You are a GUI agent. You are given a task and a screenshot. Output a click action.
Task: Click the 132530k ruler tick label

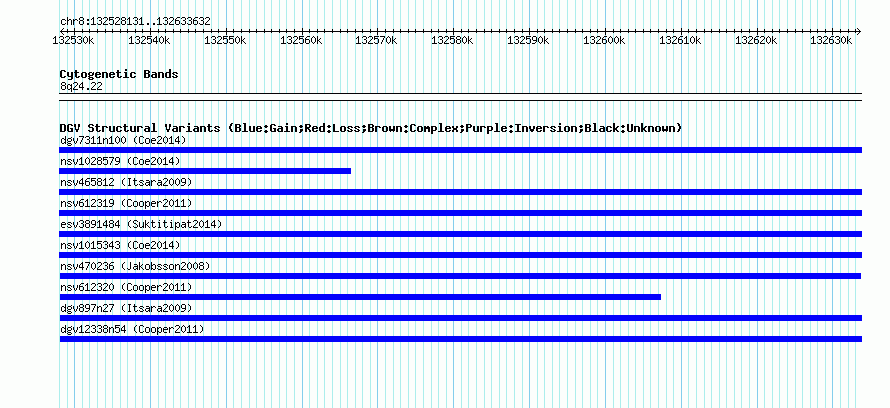pos(73,40)
